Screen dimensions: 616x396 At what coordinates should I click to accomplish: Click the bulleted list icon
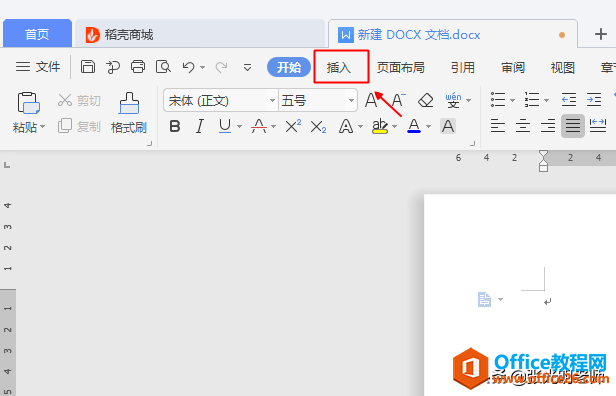point(498,100)
